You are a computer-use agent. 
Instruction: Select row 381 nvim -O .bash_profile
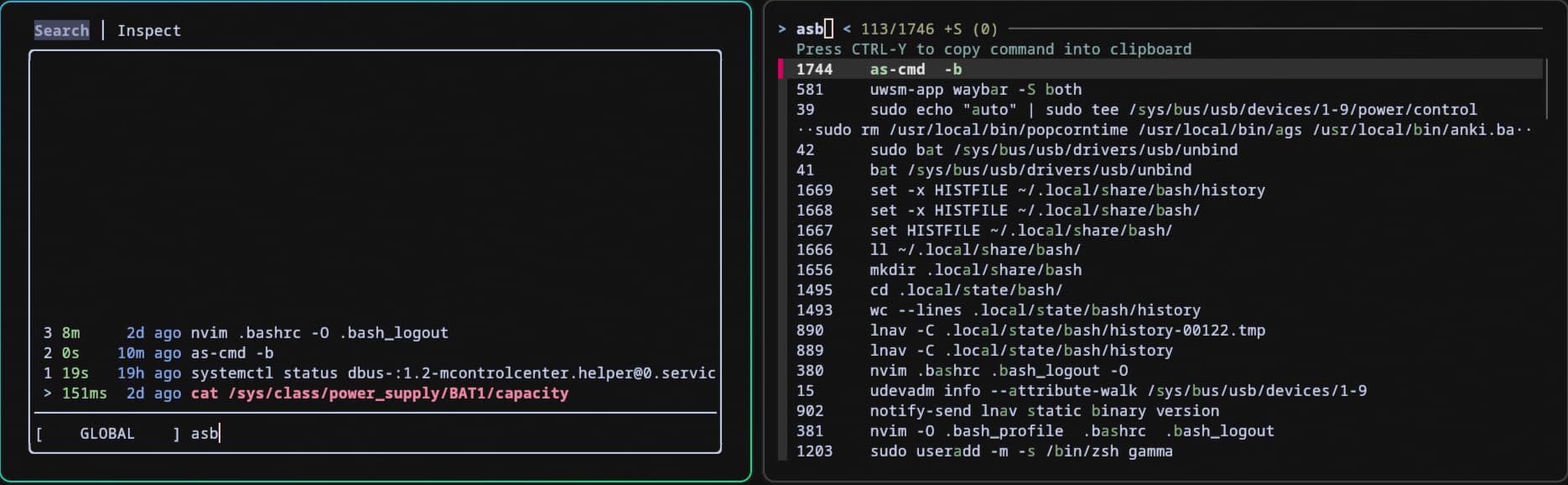pyautogui.click(x=1160, y=431)
